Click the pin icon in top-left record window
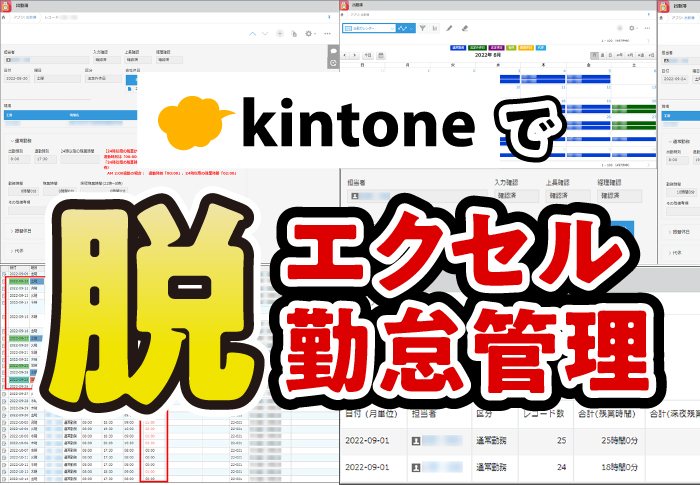The height and width of the screenshot is (485, 700). click(x=329, y=17)
